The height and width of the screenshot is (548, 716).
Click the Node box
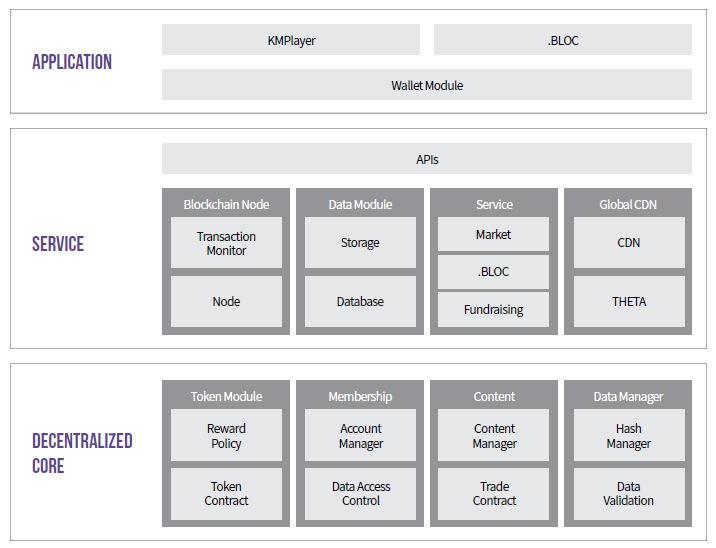(x=226, y=301)
